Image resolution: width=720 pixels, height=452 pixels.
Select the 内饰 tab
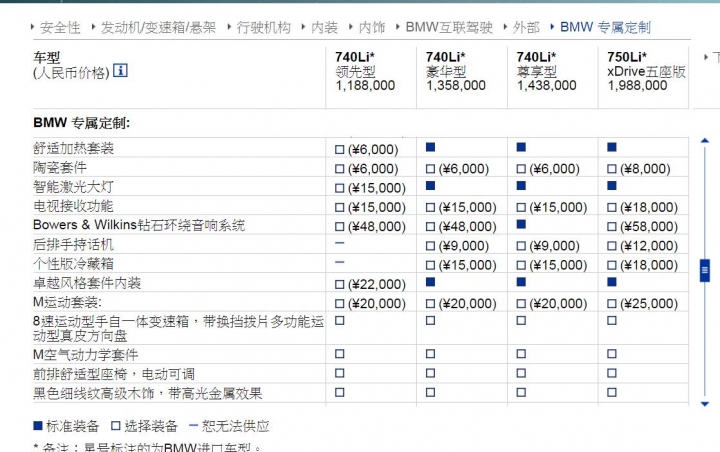click(372, 28)
